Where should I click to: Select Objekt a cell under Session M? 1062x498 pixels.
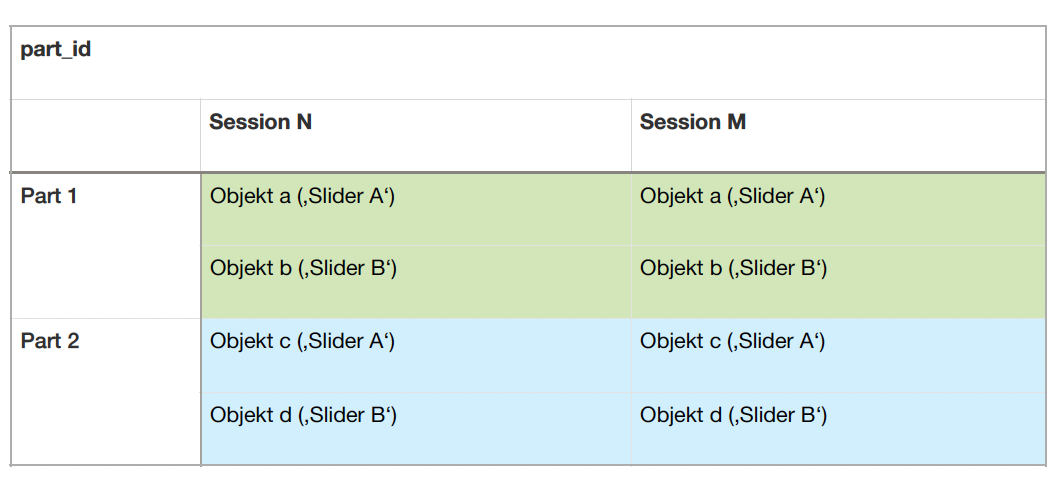(x=838, y=209)
